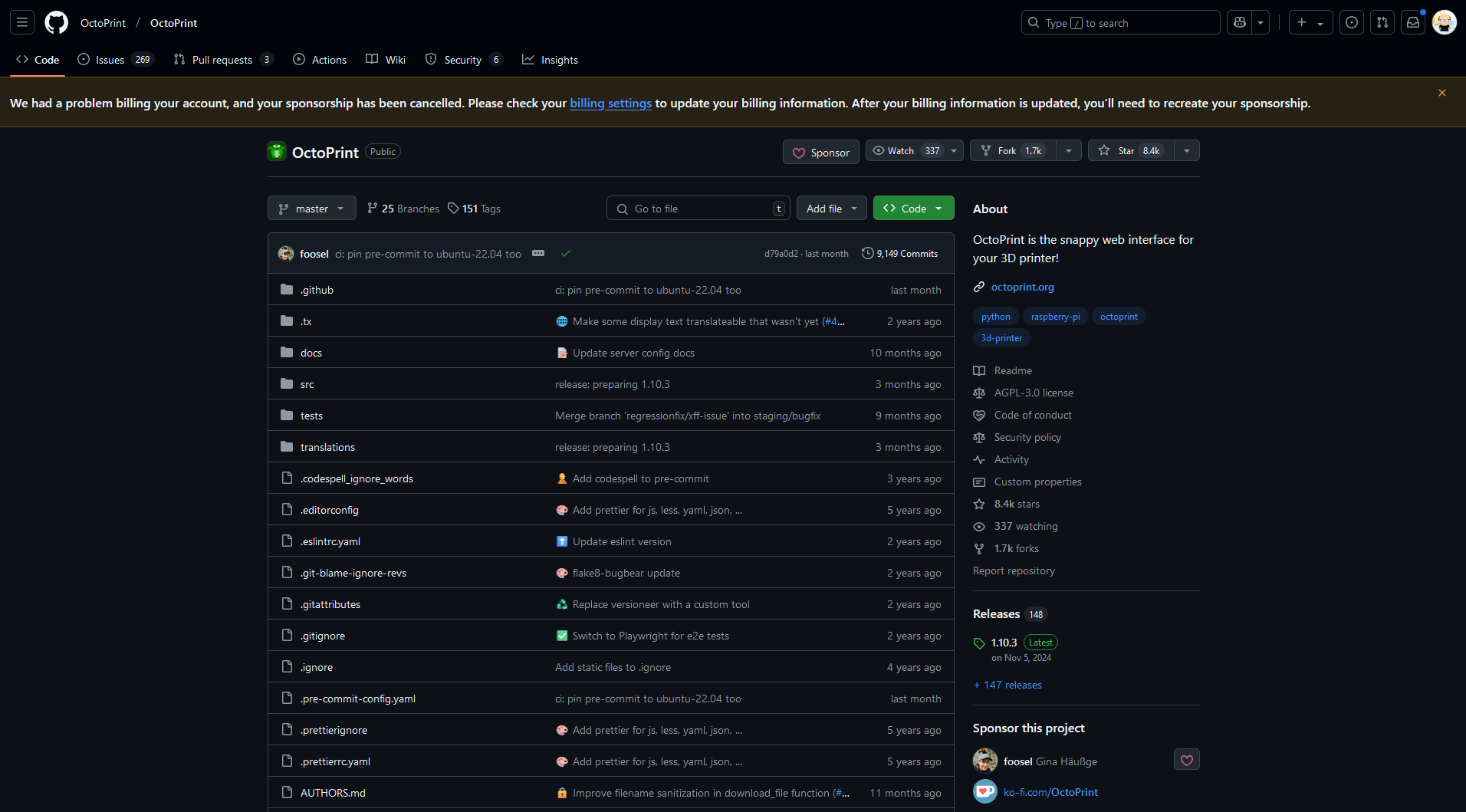View the 1.7k forks icon
Screen dimensions: 1466x812
[979, 549]
